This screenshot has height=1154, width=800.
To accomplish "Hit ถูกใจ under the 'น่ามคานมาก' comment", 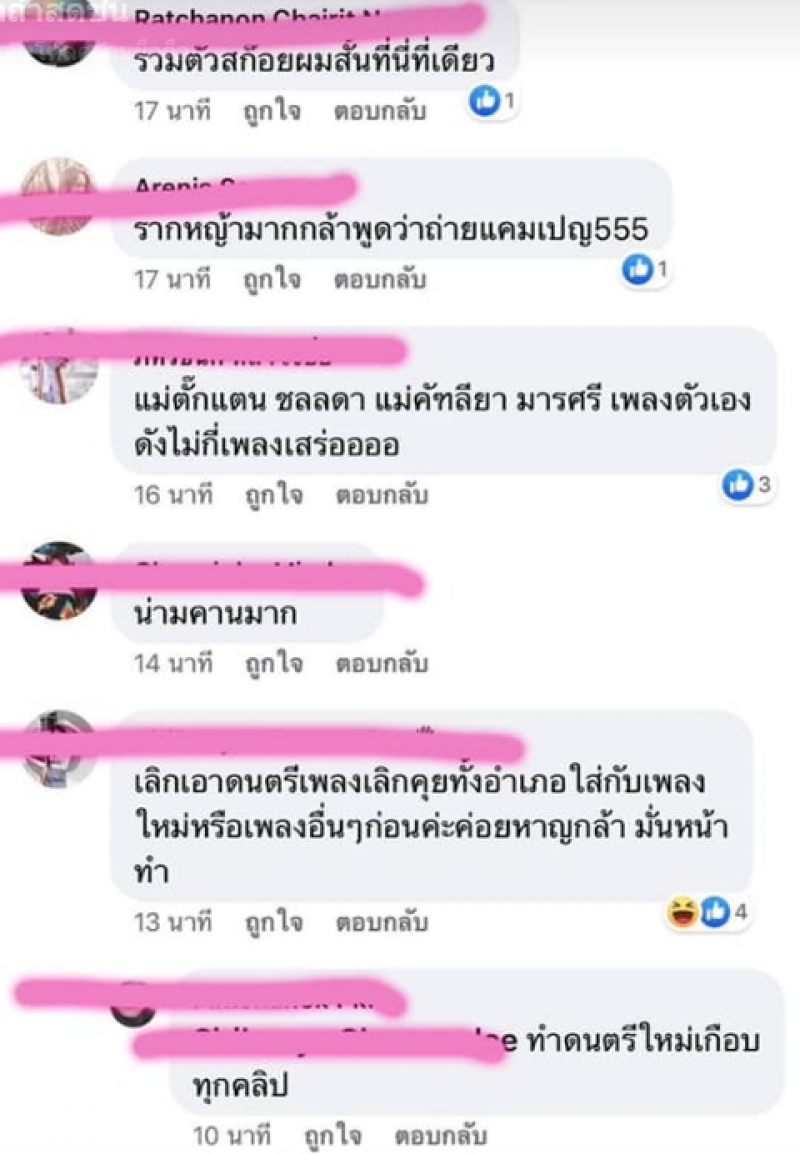I will tap(274, 663).
